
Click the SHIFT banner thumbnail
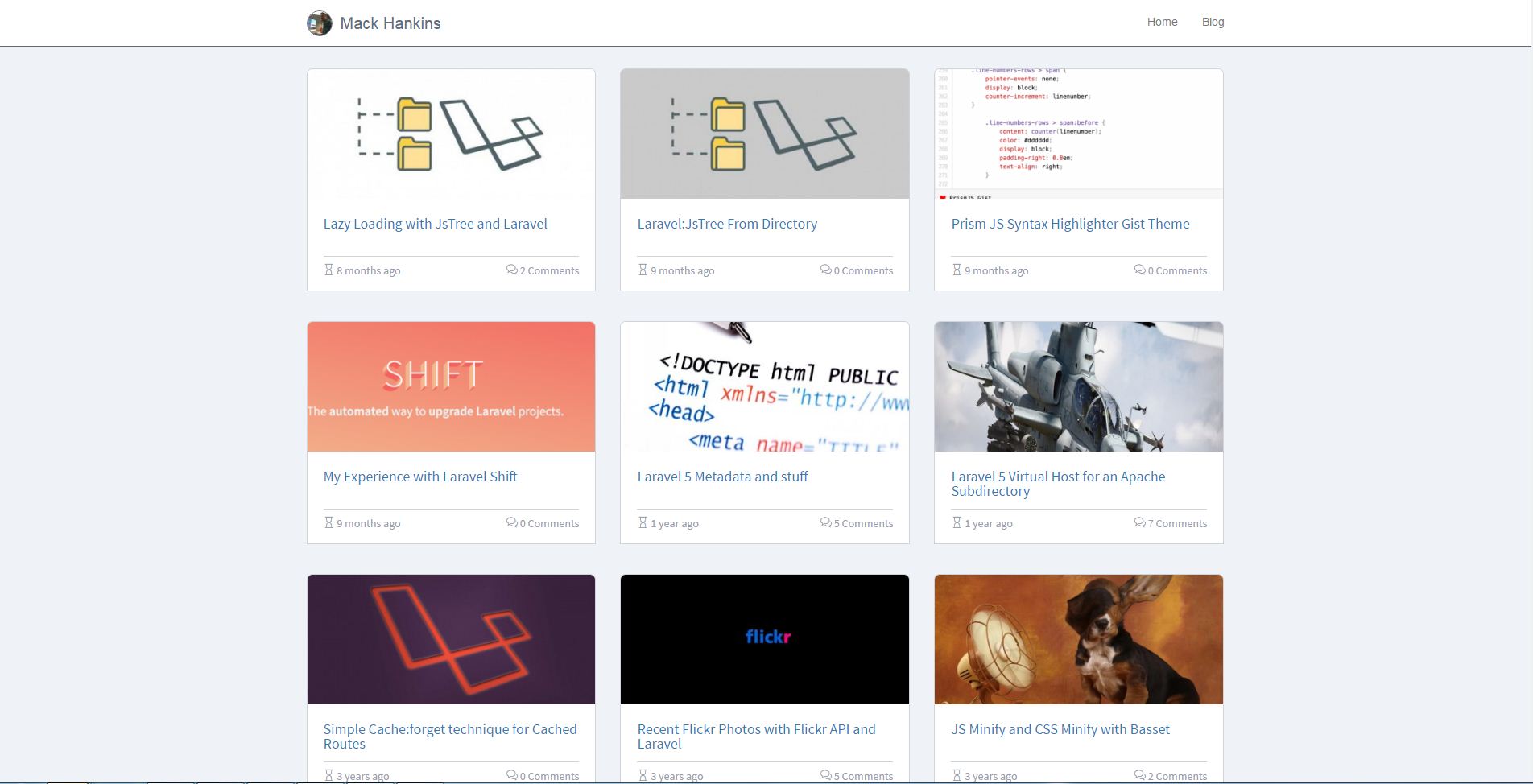click(451, 386)
